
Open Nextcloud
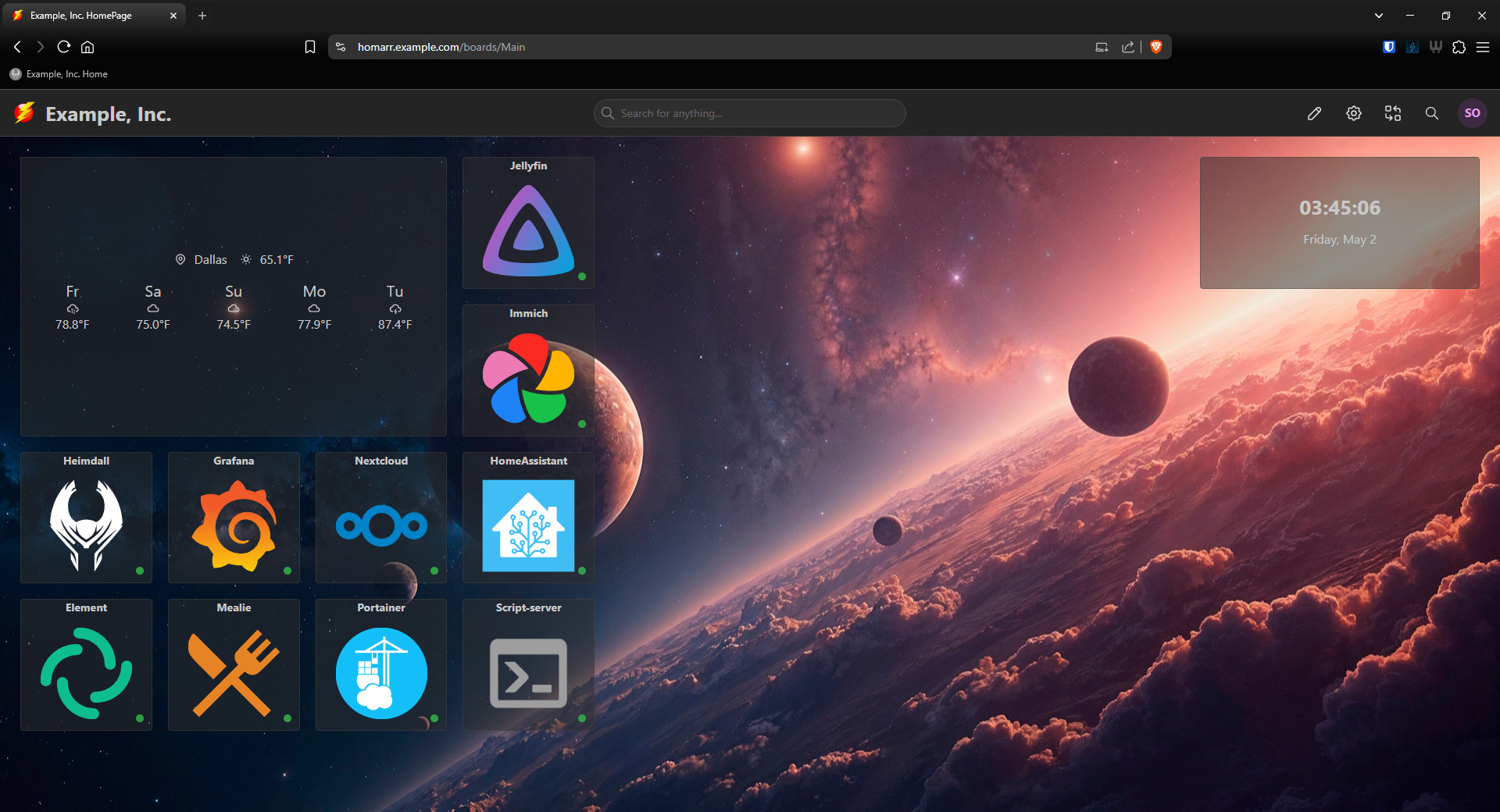(x=380, y=518)
